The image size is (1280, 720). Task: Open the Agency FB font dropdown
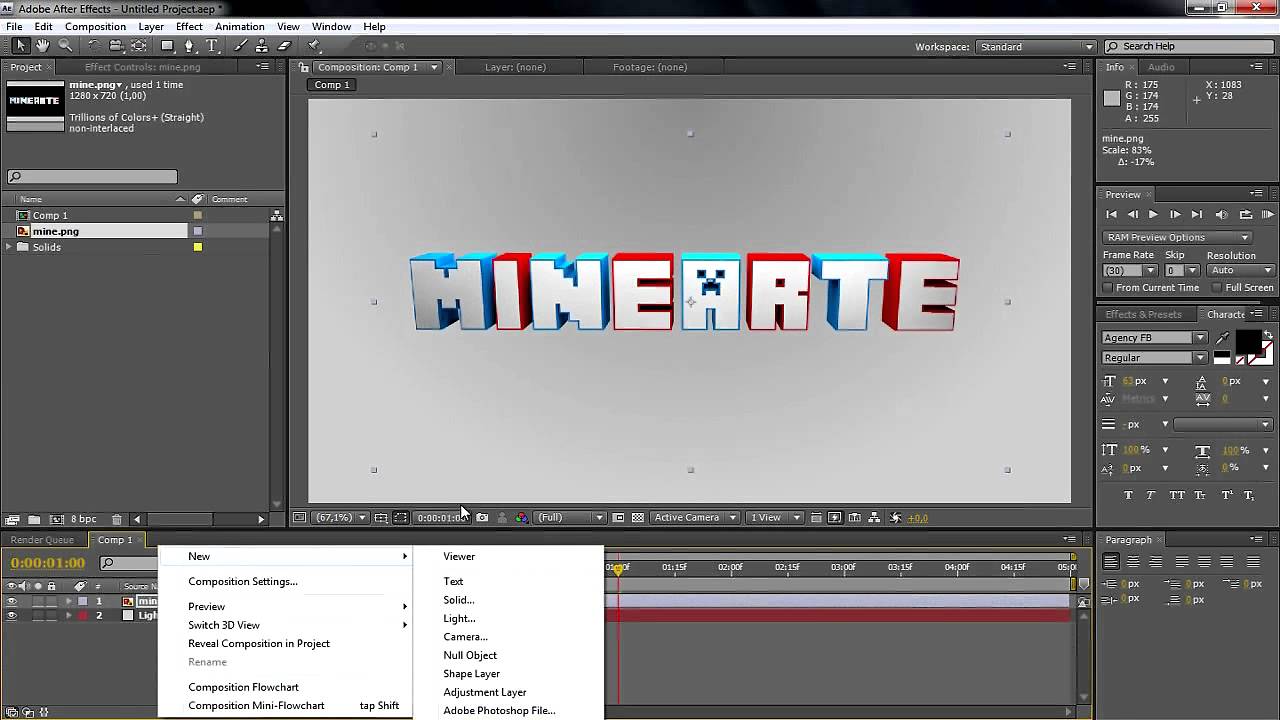pyautogui.click(x=1155, y=338)
